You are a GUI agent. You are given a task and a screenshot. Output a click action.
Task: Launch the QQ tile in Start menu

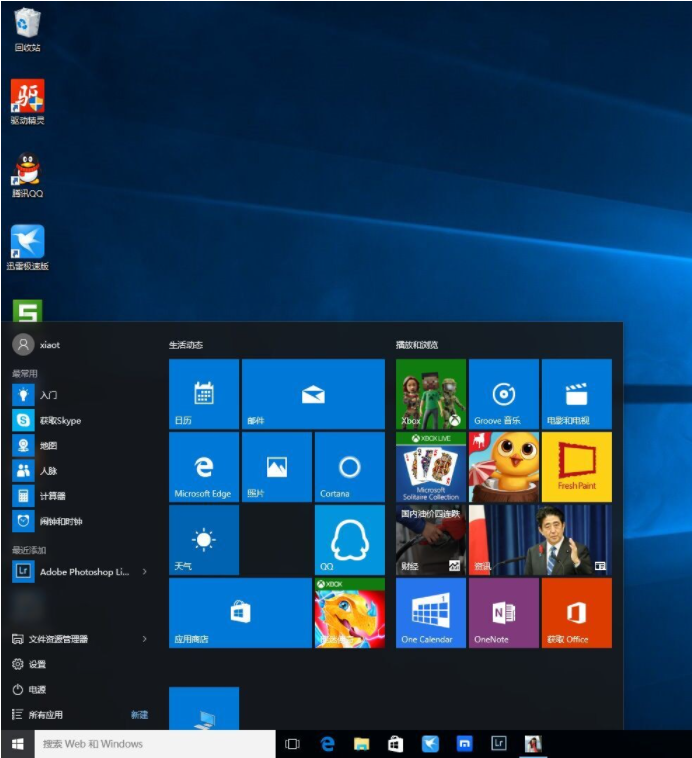coord(349,540)
